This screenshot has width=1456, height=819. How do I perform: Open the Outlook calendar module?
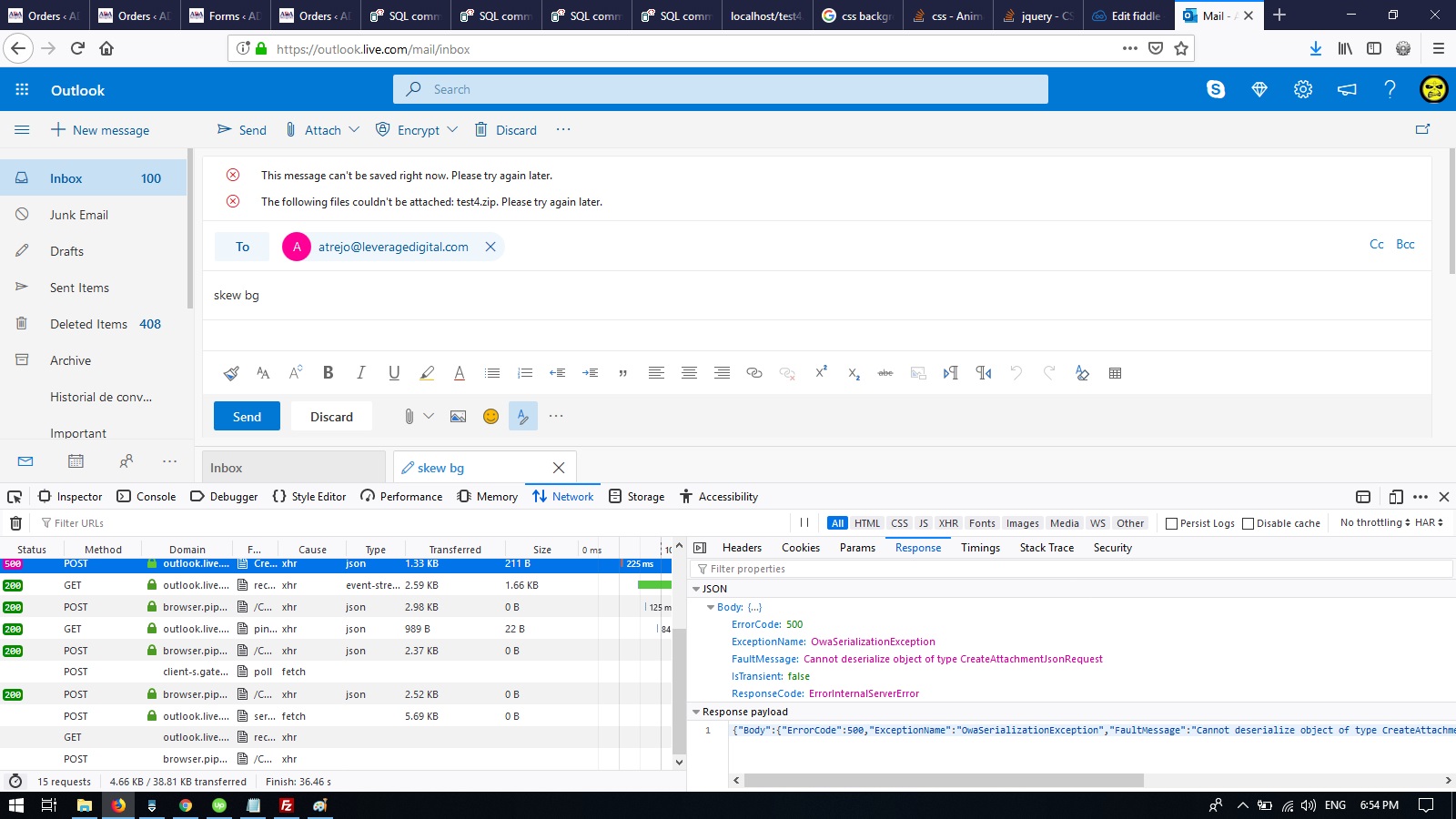click(76, 461)
